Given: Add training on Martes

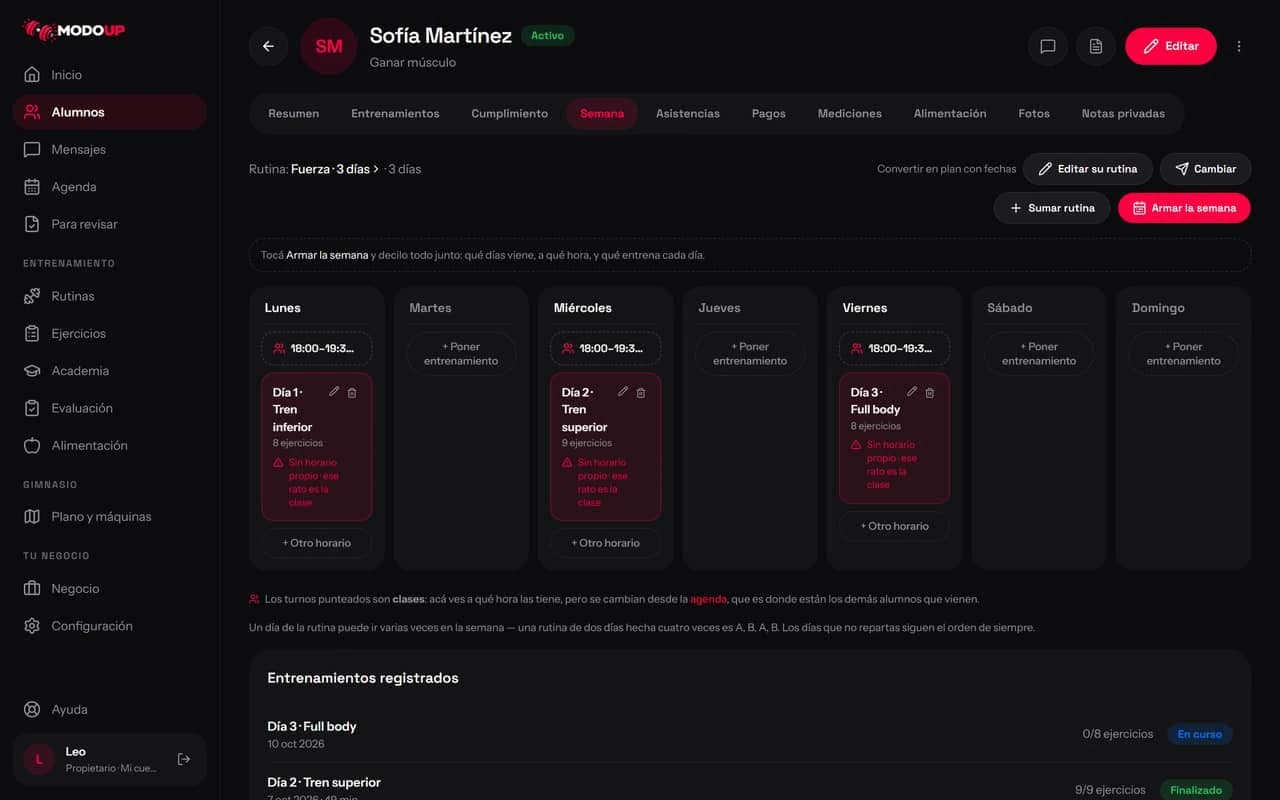Looking at the screenshot, I should coord(461,354).
